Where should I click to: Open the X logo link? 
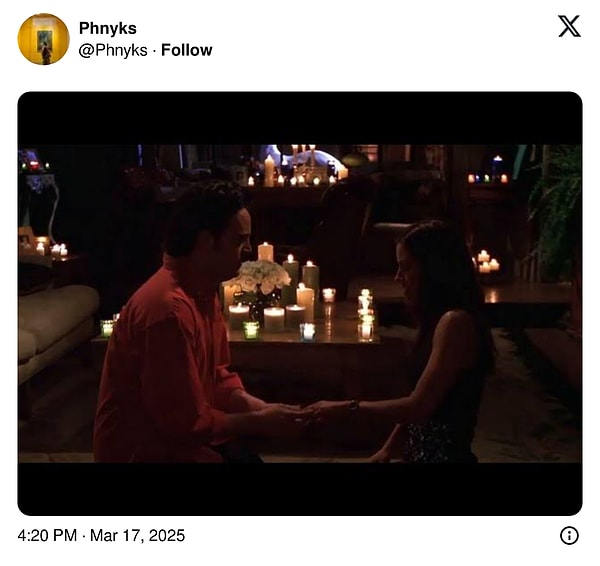tap(569, 26)
